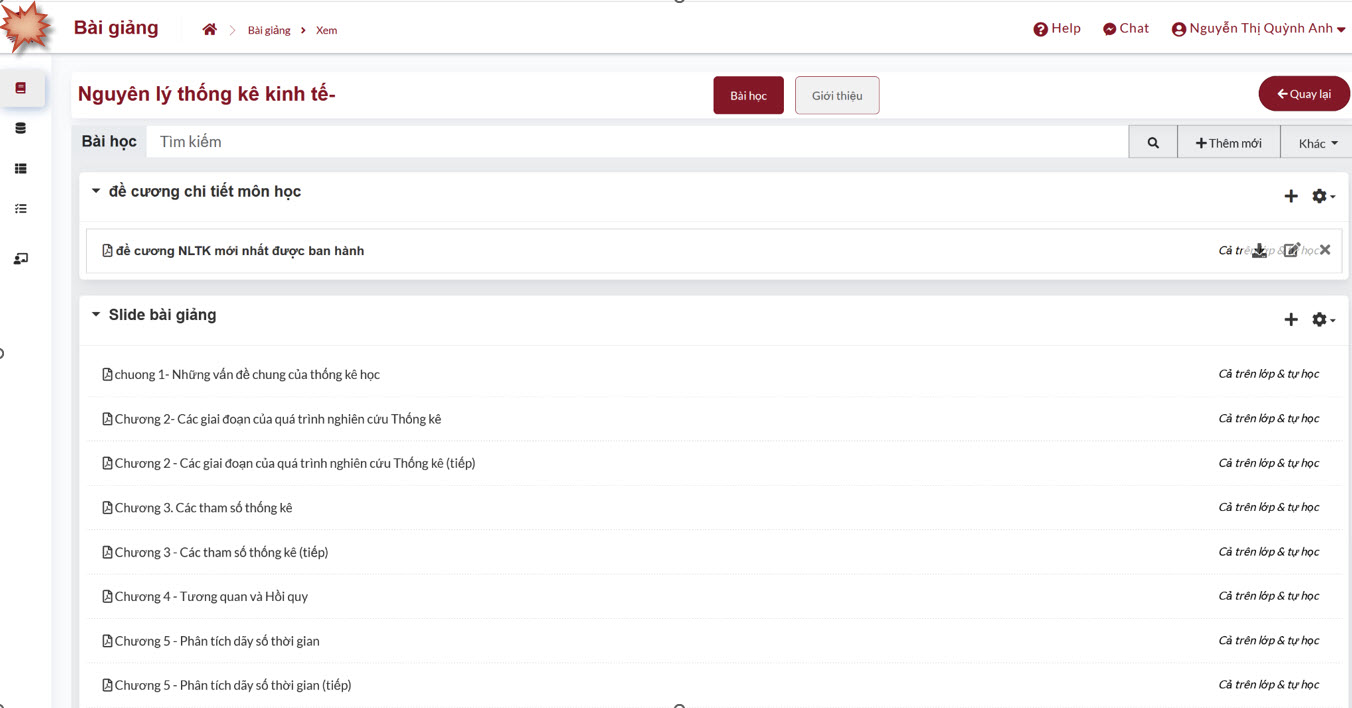Select the Bài học tab
The width and height of the screenshot is (1352, 708).
748,96
